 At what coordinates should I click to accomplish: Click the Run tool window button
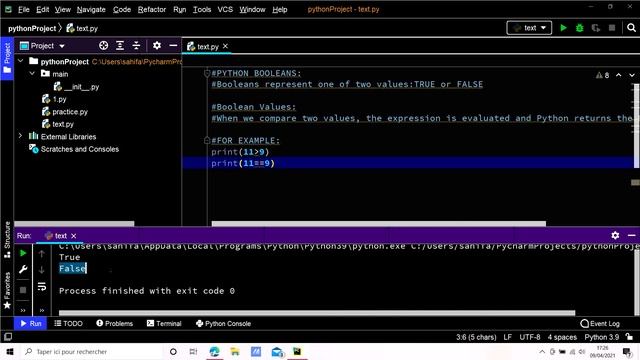tap(31, 324)
